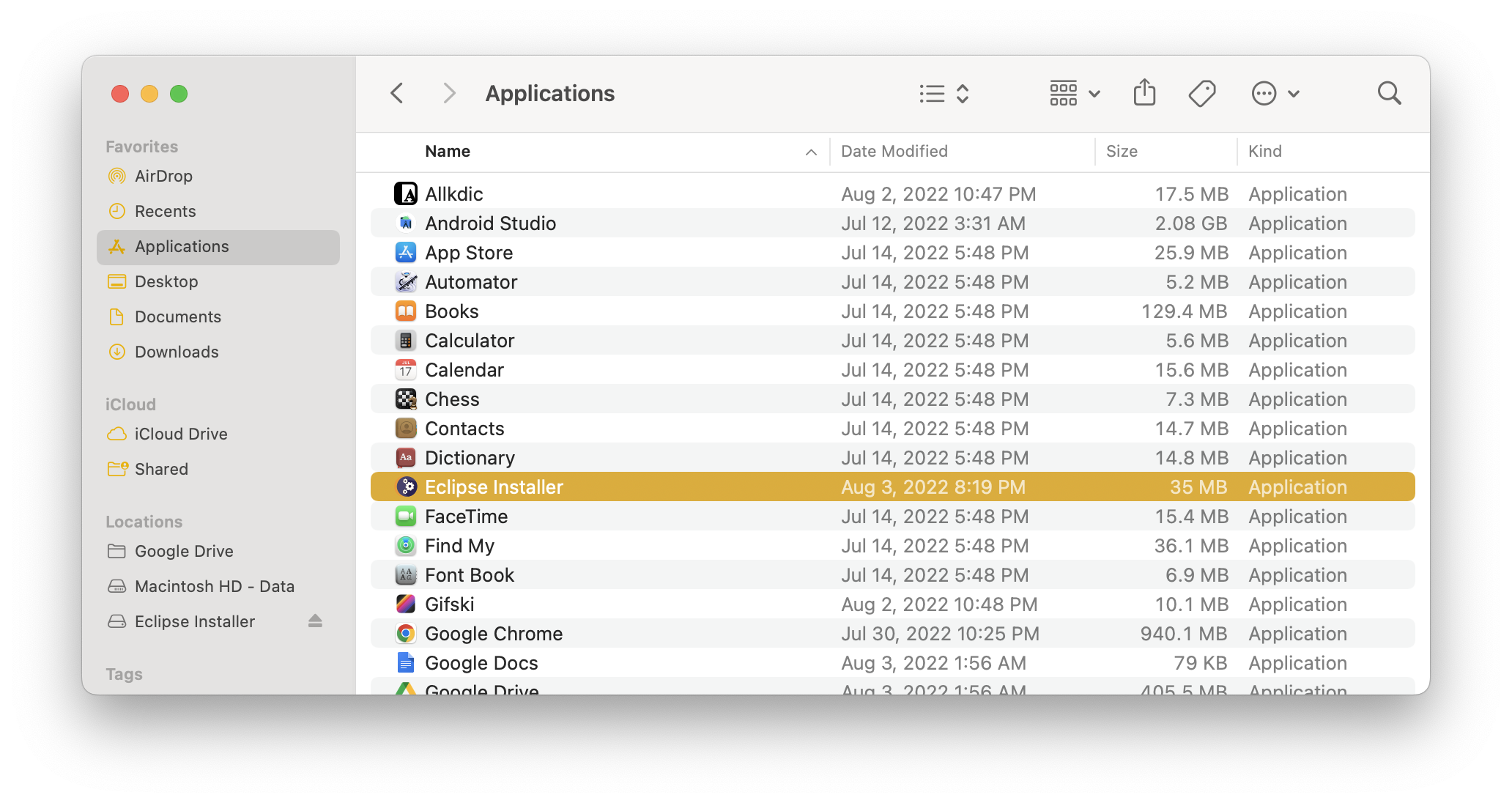Viewport: 1512px width, 803px height.
Task: Select the Dictionary application row
Action: click(470, 458)
